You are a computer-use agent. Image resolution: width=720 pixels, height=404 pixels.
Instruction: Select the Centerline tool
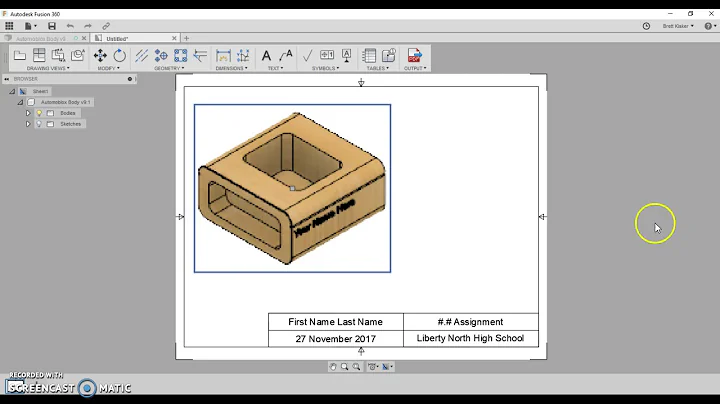(x=141, y=56)
